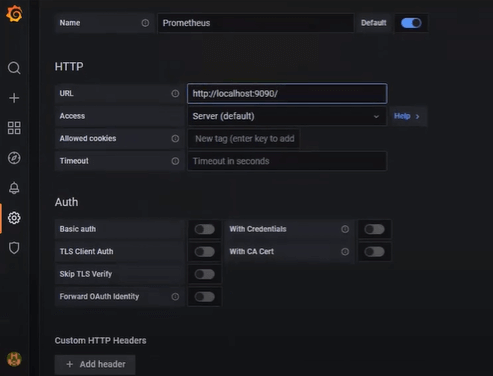Open the Configuration gear icon
Screen dimensions: 493x376
coord(14,218)
